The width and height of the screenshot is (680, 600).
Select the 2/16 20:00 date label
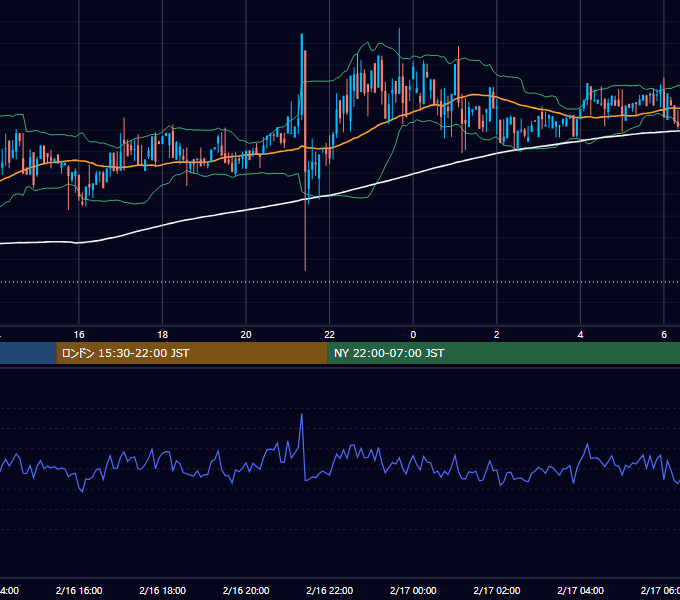[246, 590]
